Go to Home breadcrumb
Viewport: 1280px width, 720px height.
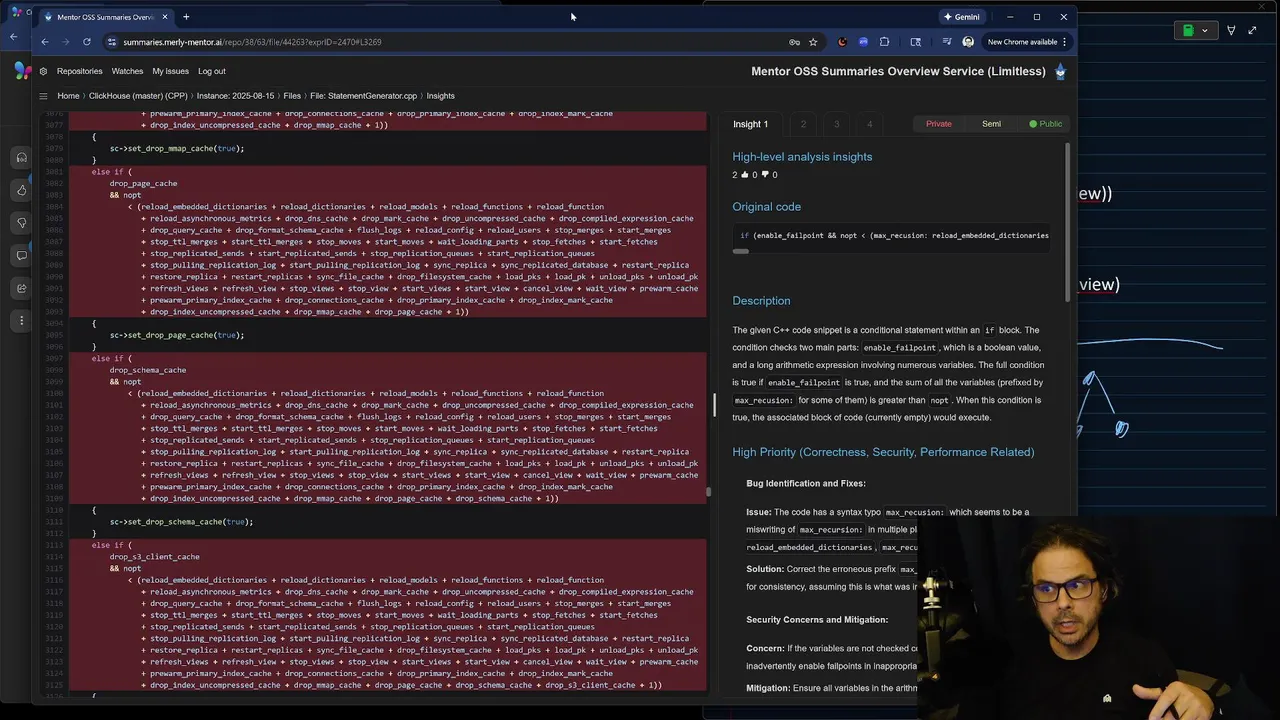tap(68, 96)
